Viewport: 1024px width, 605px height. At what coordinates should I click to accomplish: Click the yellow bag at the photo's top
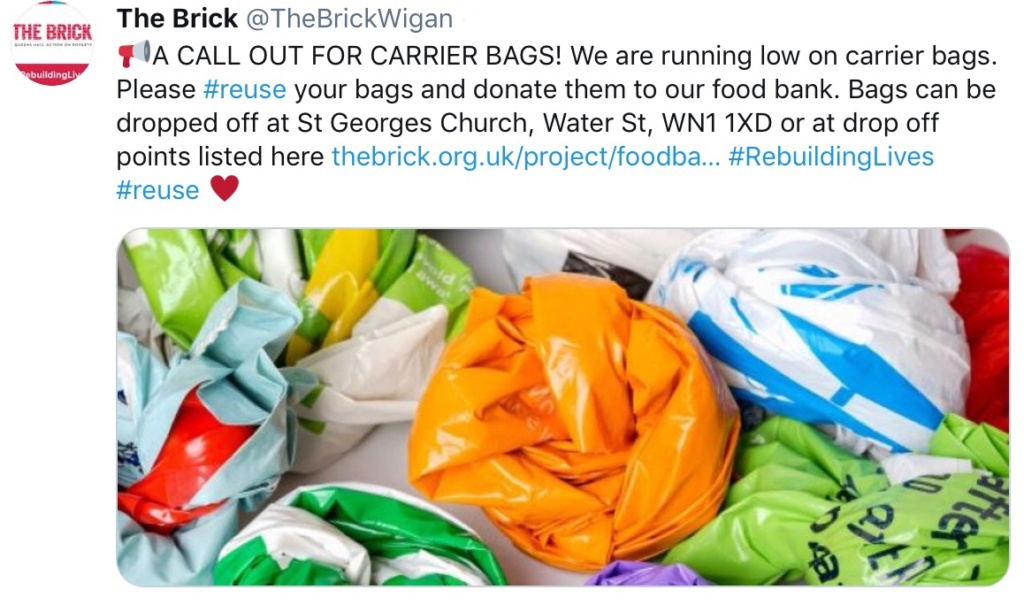(340, 287)
